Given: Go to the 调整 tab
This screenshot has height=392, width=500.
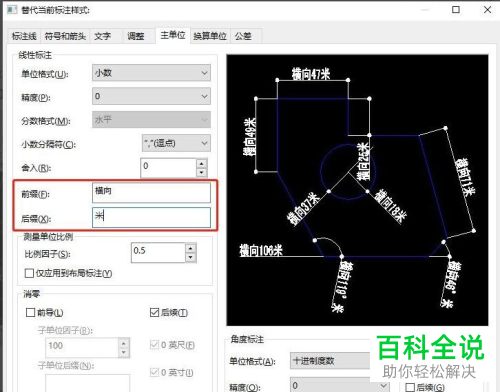Looking at the screenshot, I should click(136, 36).
